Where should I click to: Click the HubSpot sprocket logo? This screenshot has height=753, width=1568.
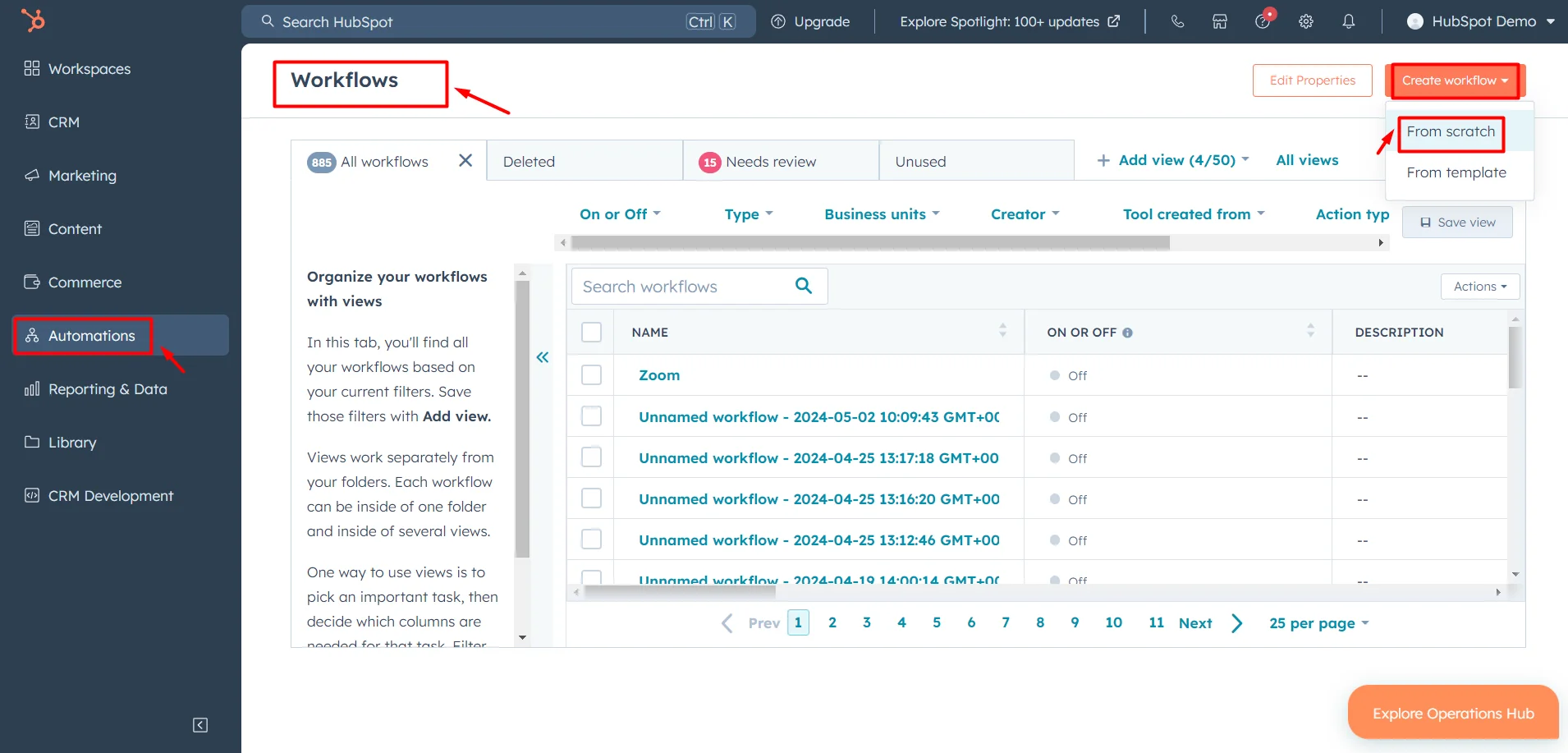33,20
